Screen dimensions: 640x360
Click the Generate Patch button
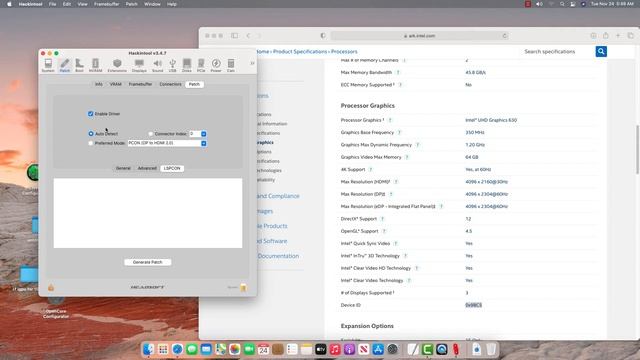pos(148,262)
